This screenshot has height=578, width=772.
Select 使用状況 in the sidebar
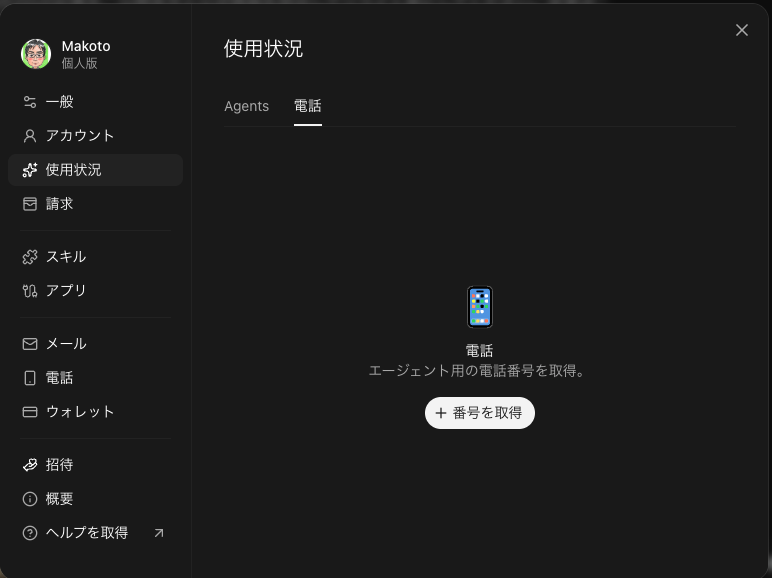coord(96,170)
